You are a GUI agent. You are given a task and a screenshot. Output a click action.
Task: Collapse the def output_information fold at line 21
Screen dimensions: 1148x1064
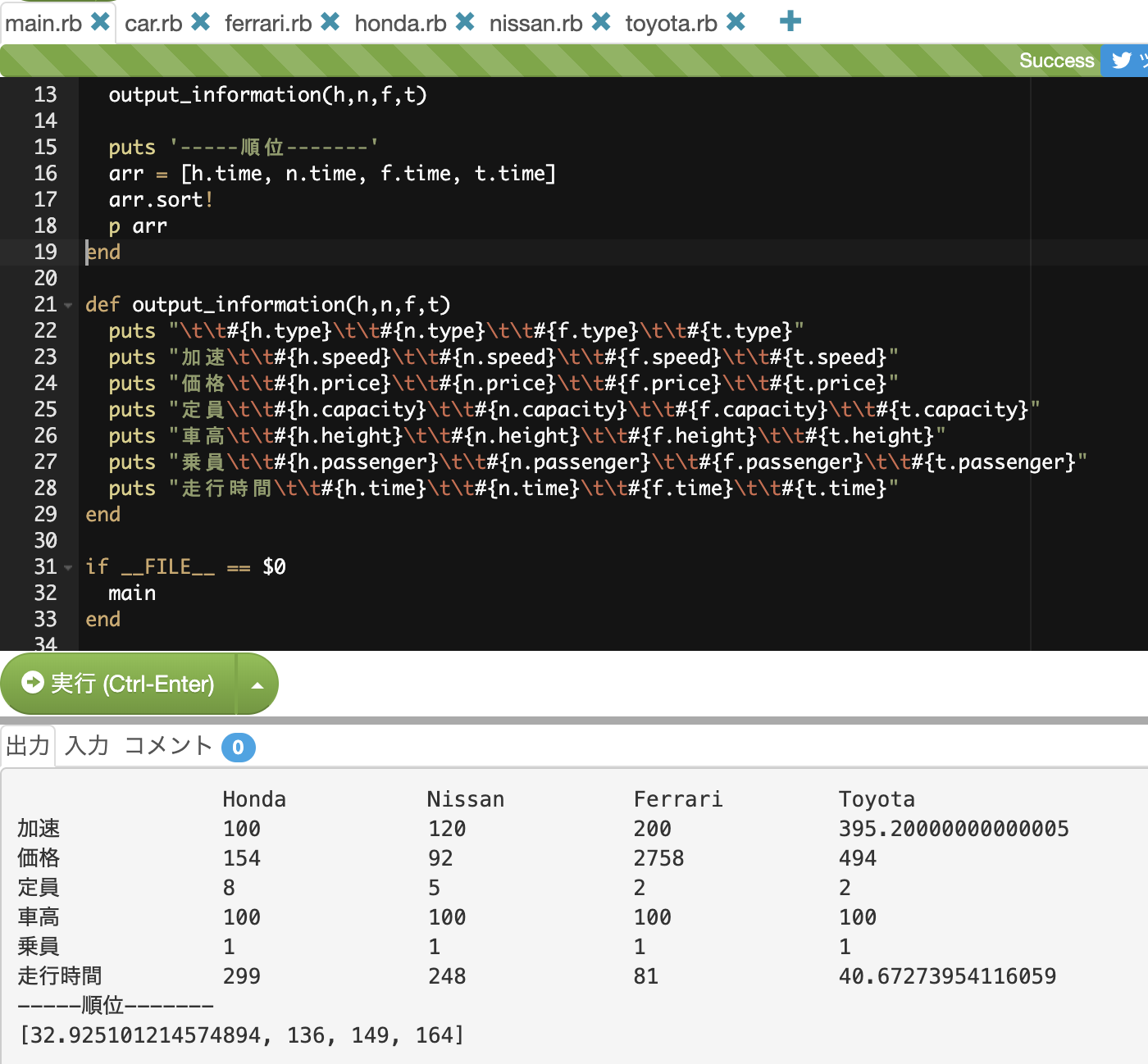(x=68, y=305)
